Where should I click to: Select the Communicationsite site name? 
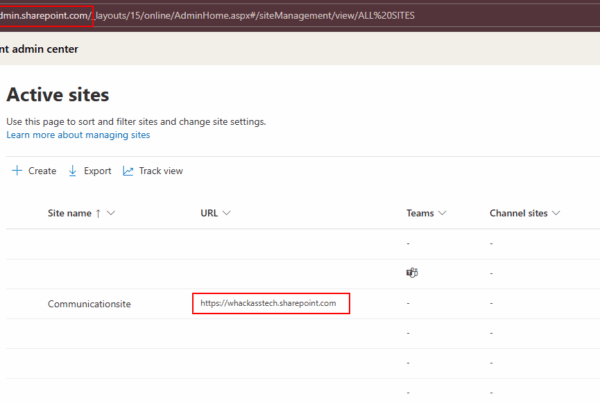point(89,304)
